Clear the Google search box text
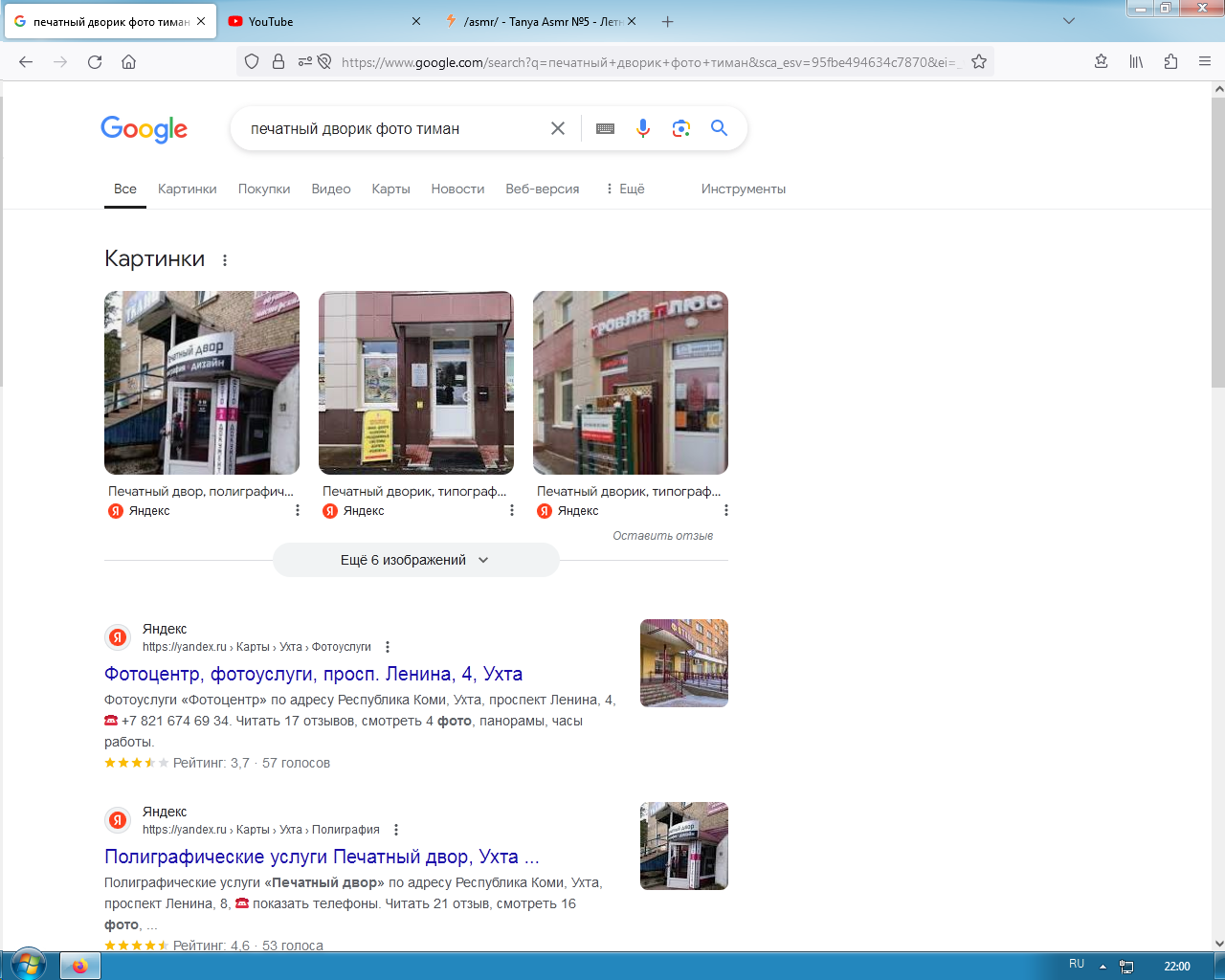1225x980 pixels. coord(558,128)
